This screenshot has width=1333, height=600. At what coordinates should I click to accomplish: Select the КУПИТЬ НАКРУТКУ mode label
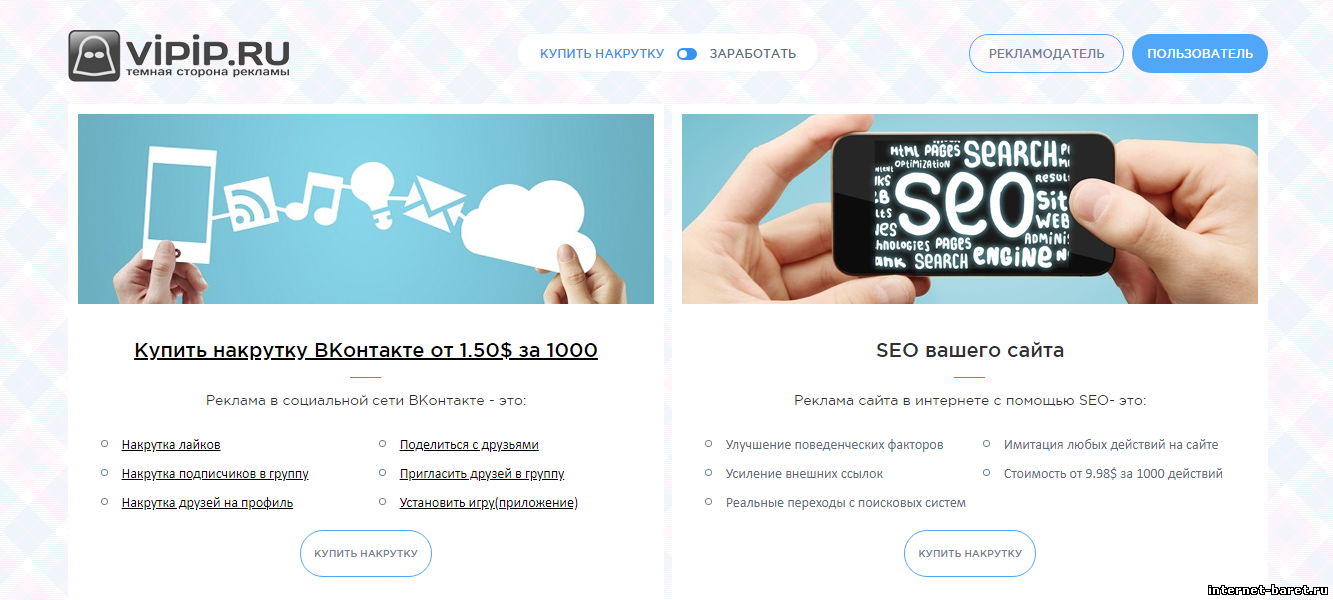click(602, 54)
